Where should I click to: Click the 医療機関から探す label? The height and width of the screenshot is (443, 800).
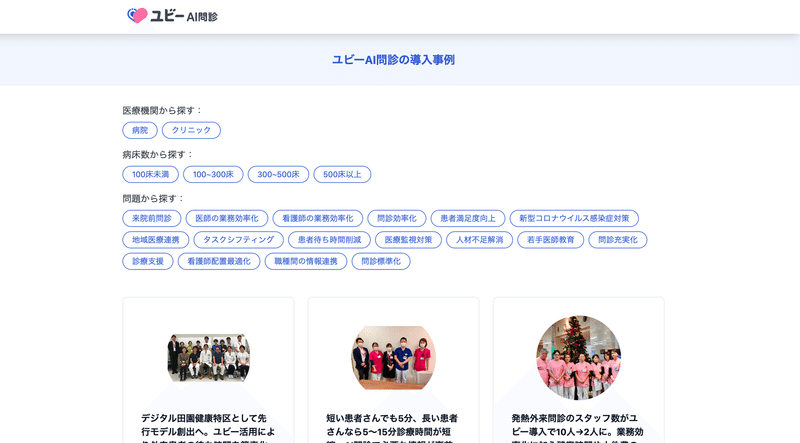pyautogui.click(x=162, y=110)
